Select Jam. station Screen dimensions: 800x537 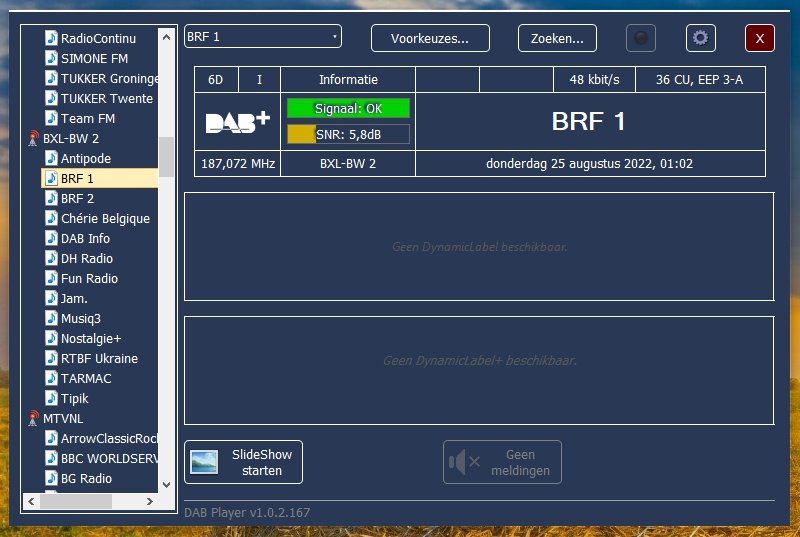74,298
